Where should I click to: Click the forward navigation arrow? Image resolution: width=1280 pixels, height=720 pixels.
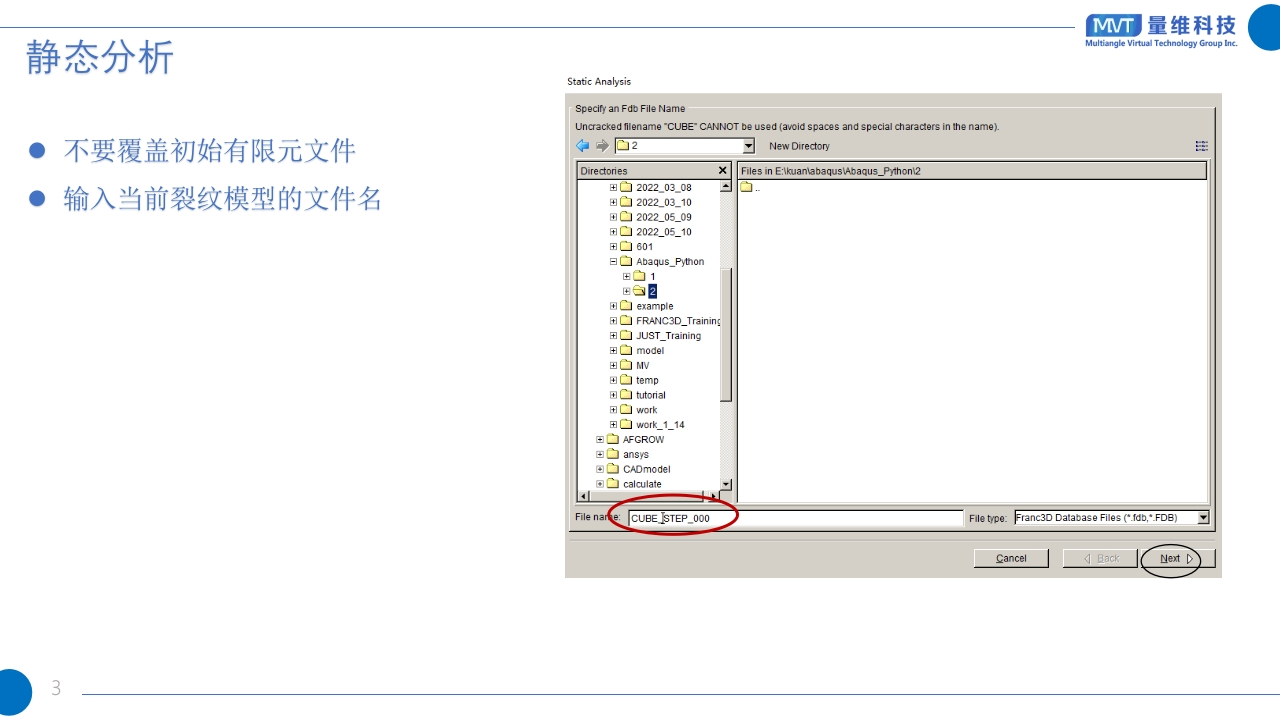602,146
